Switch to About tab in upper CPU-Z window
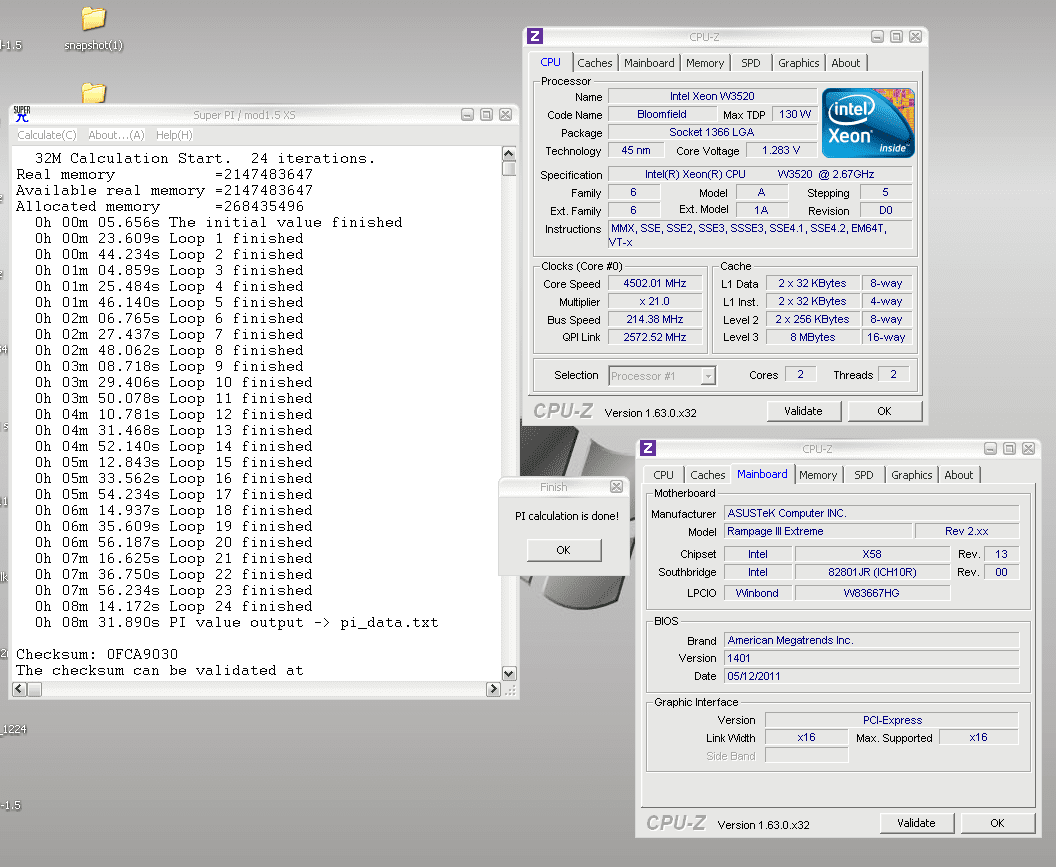The width and height of the screenshot is (1056, 867). point(846,63)
